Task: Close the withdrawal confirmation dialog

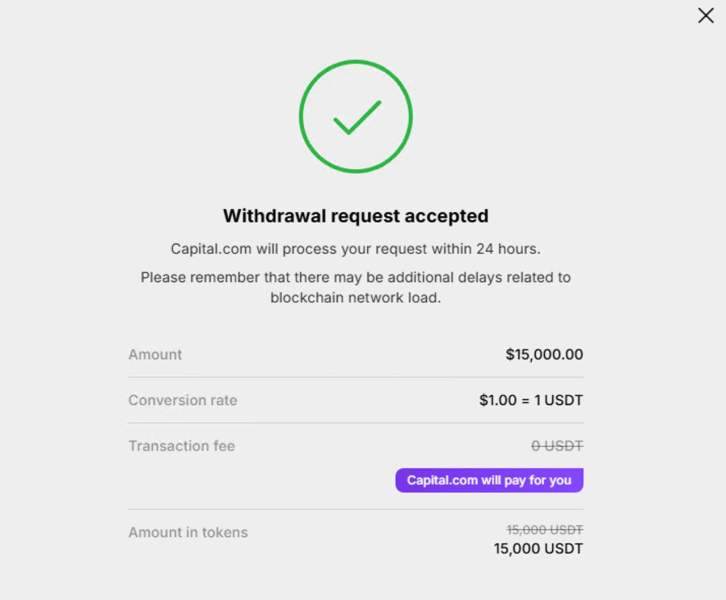Action: point(706,16)
